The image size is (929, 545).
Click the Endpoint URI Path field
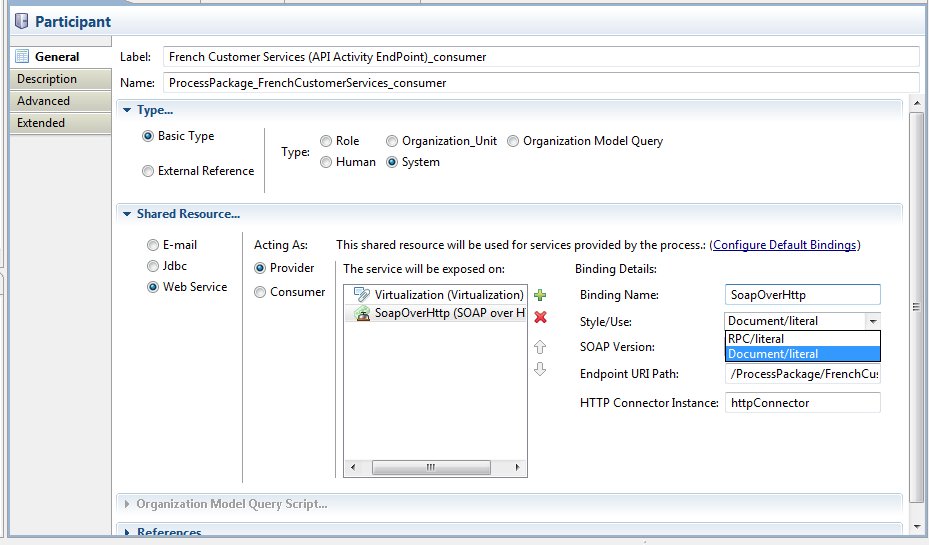click(x=802, y=374)
